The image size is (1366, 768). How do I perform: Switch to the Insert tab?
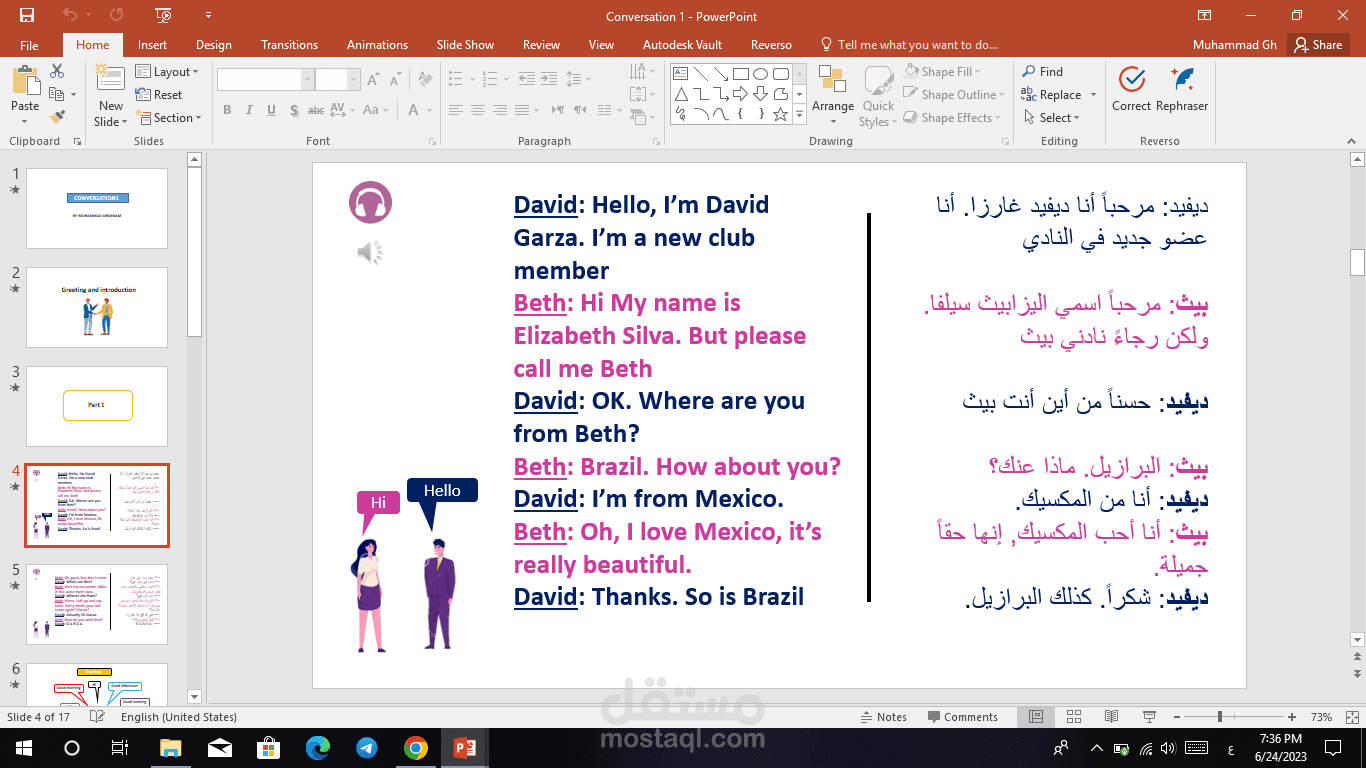[x=152, y=45]
